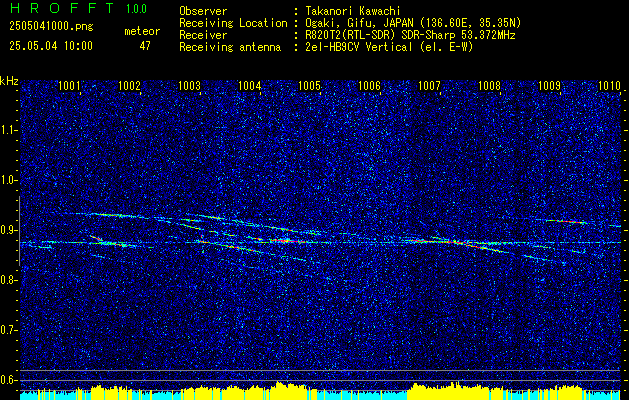Click the Receiving antenna label
The height and width of the screenshot is (400, 629).
pyautogui.click(x=230, y=47)
